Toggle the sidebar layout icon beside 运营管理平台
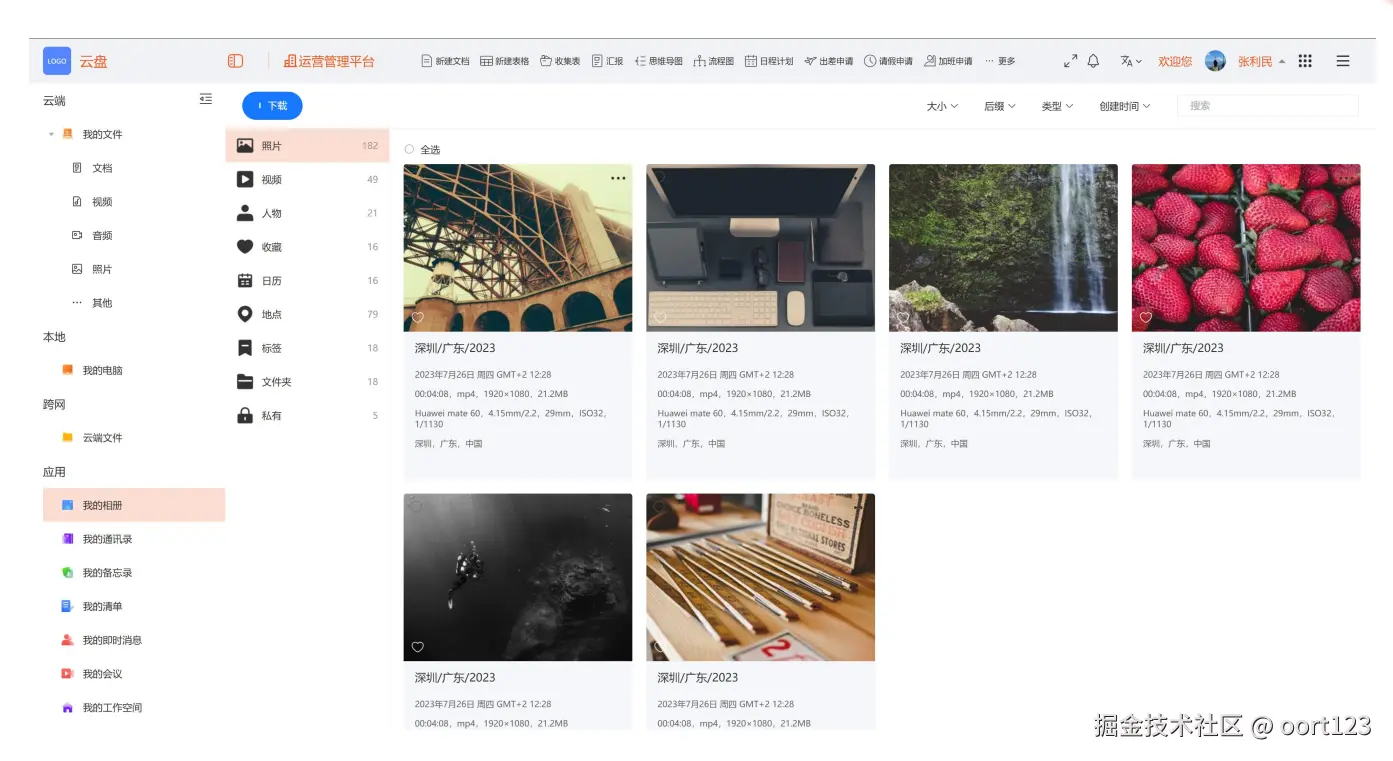1393x761 pixels. [x=235, y=61]
